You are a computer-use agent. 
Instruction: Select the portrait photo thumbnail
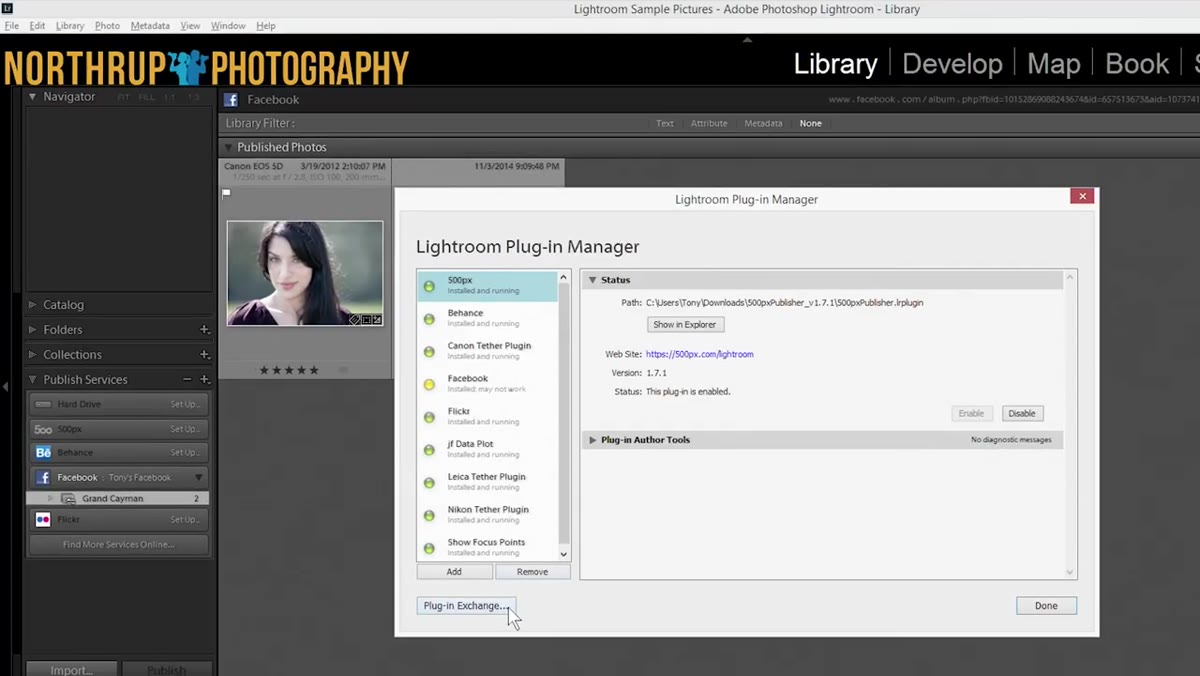305,273
